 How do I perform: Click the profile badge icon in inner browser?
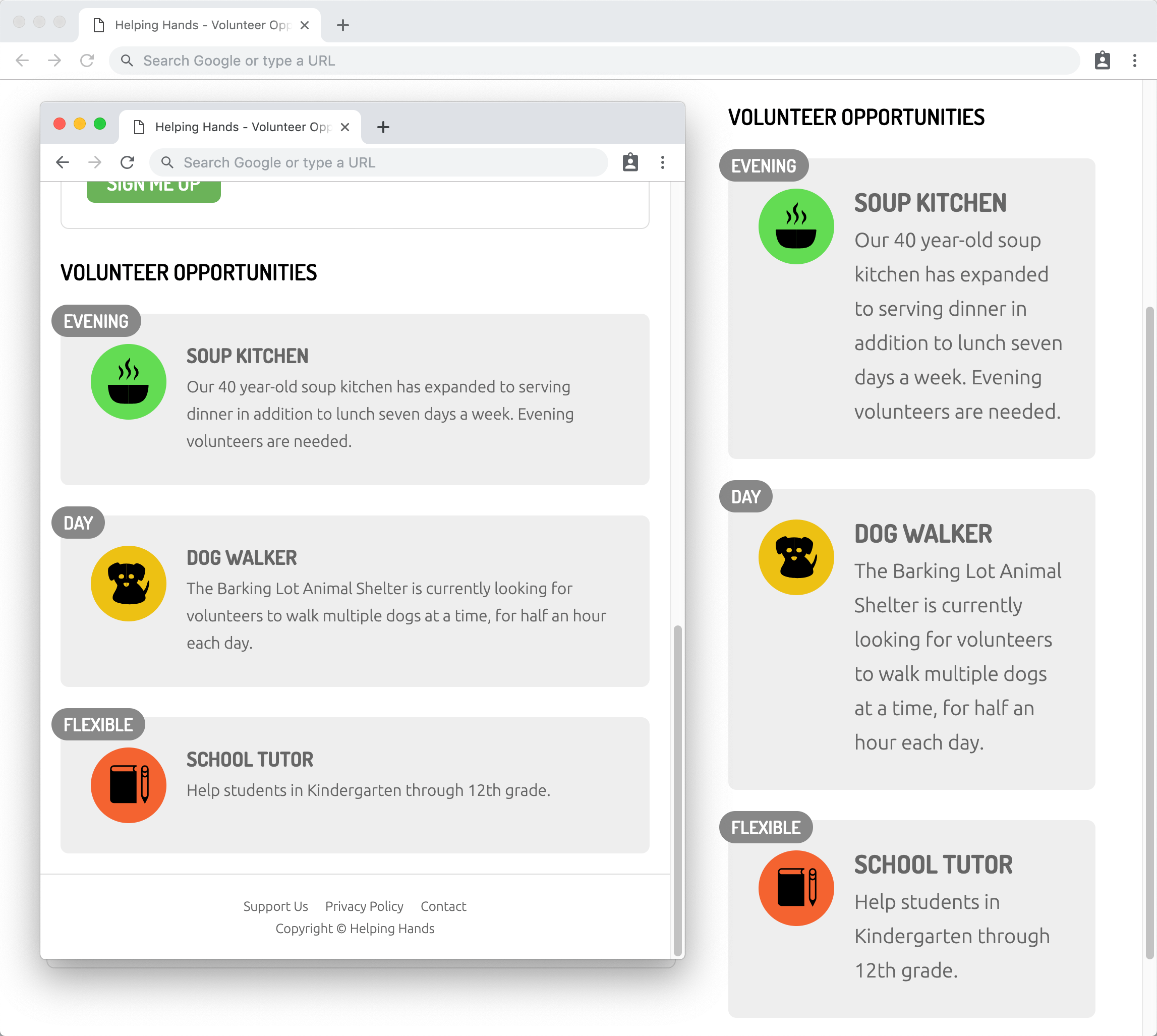point(630,163)
